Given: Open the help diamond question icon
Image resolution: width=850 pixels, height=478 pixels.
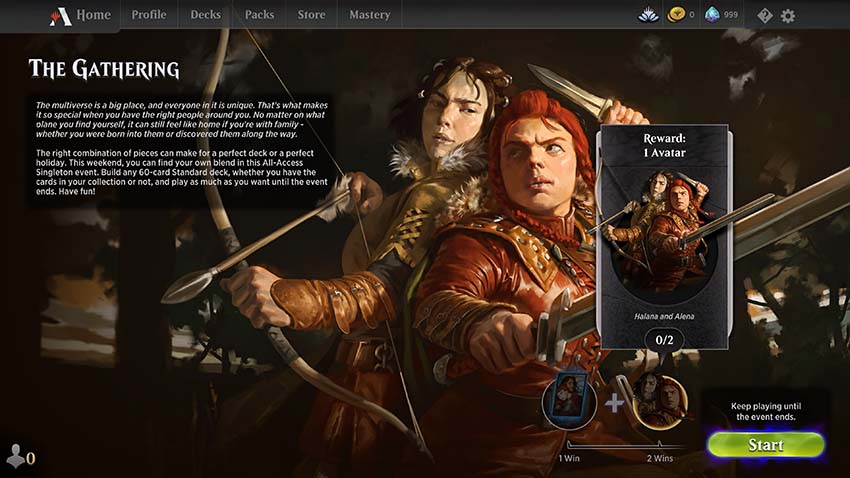Looking at the screenshot, I should (x=764, y=16).
